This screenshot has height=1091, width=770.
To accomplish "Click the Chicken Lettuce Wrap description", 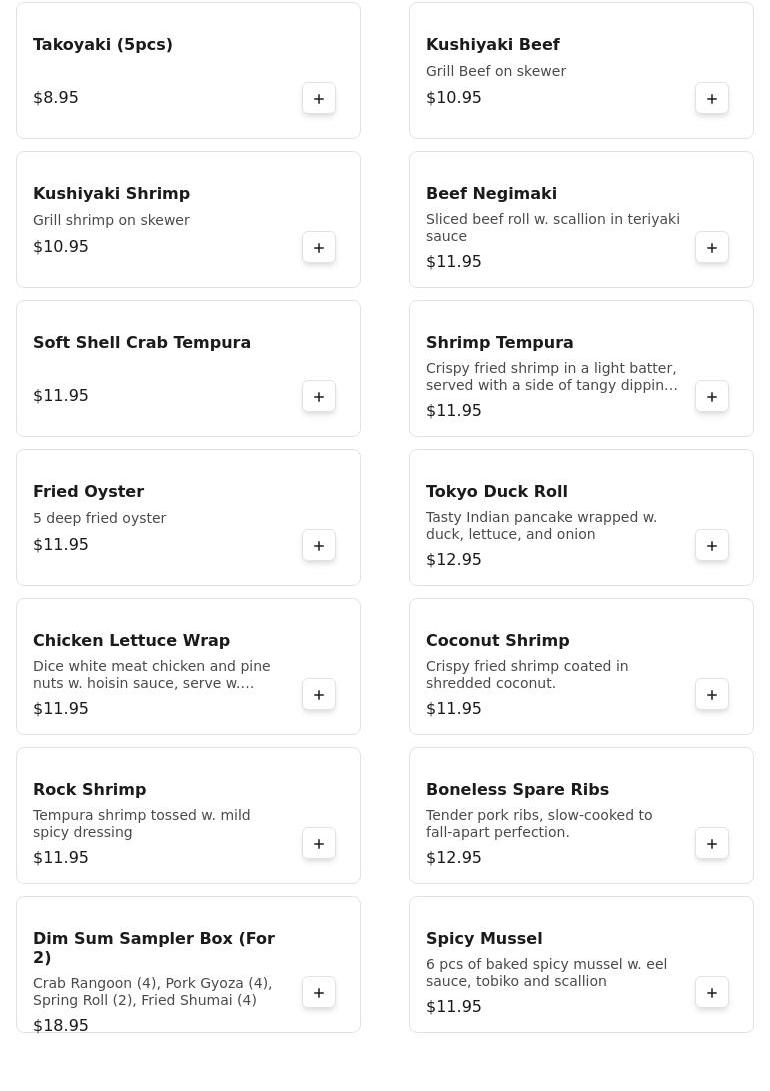I will tap(152, 675).
